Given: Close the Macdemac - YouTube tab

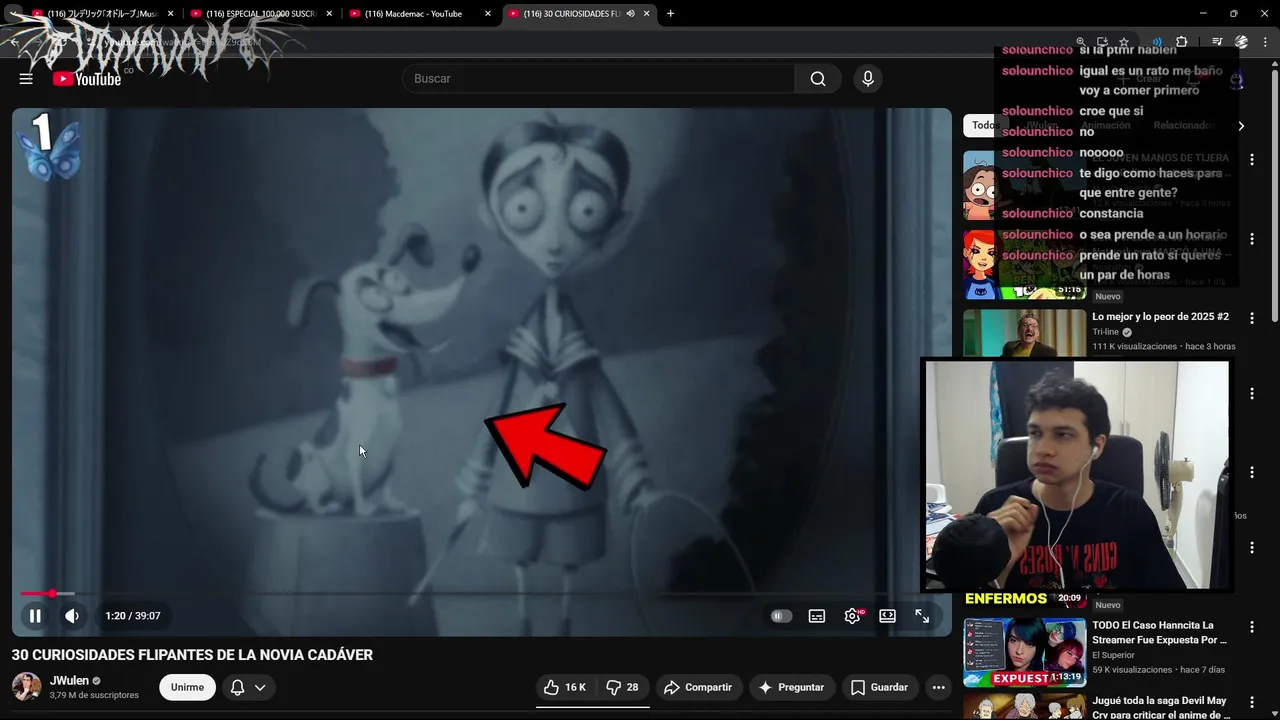Looking at the screenshot, I should 488,14.
